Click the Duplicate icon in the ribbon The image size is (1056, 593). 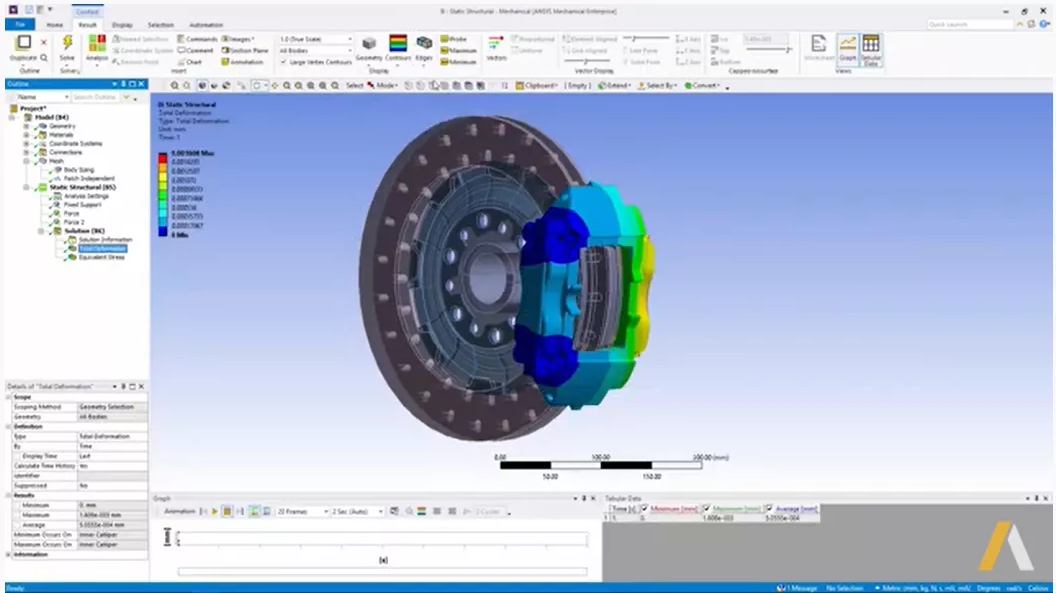tap(24, 43)
